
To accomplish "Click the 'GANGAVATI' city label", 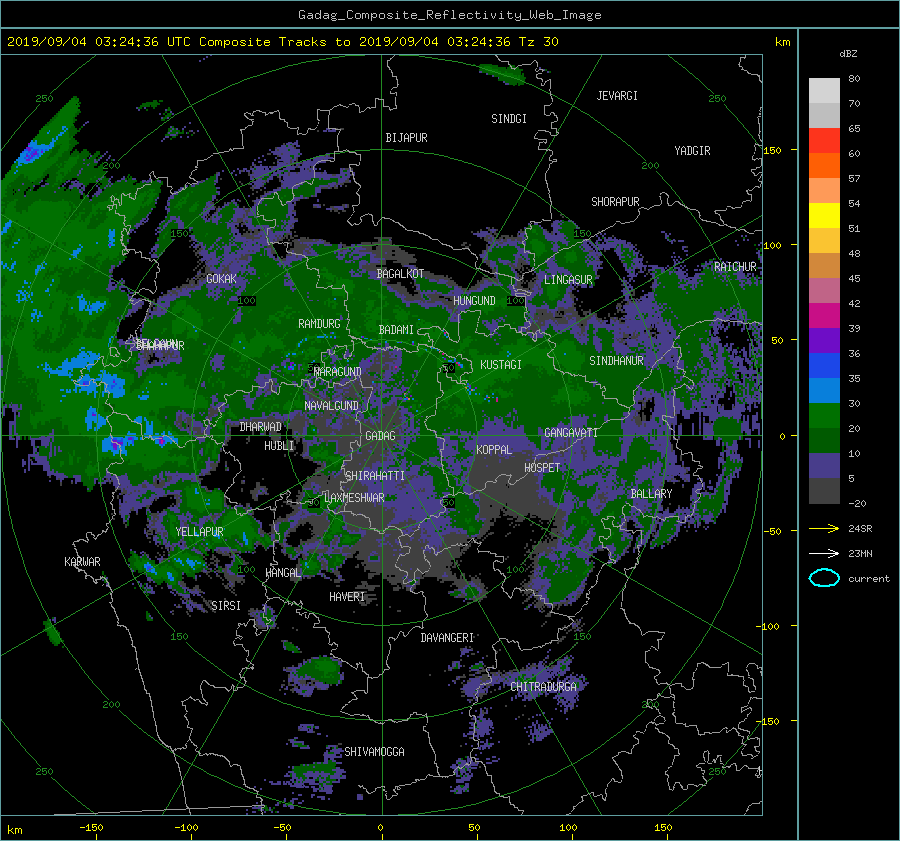I will point(571,433).
